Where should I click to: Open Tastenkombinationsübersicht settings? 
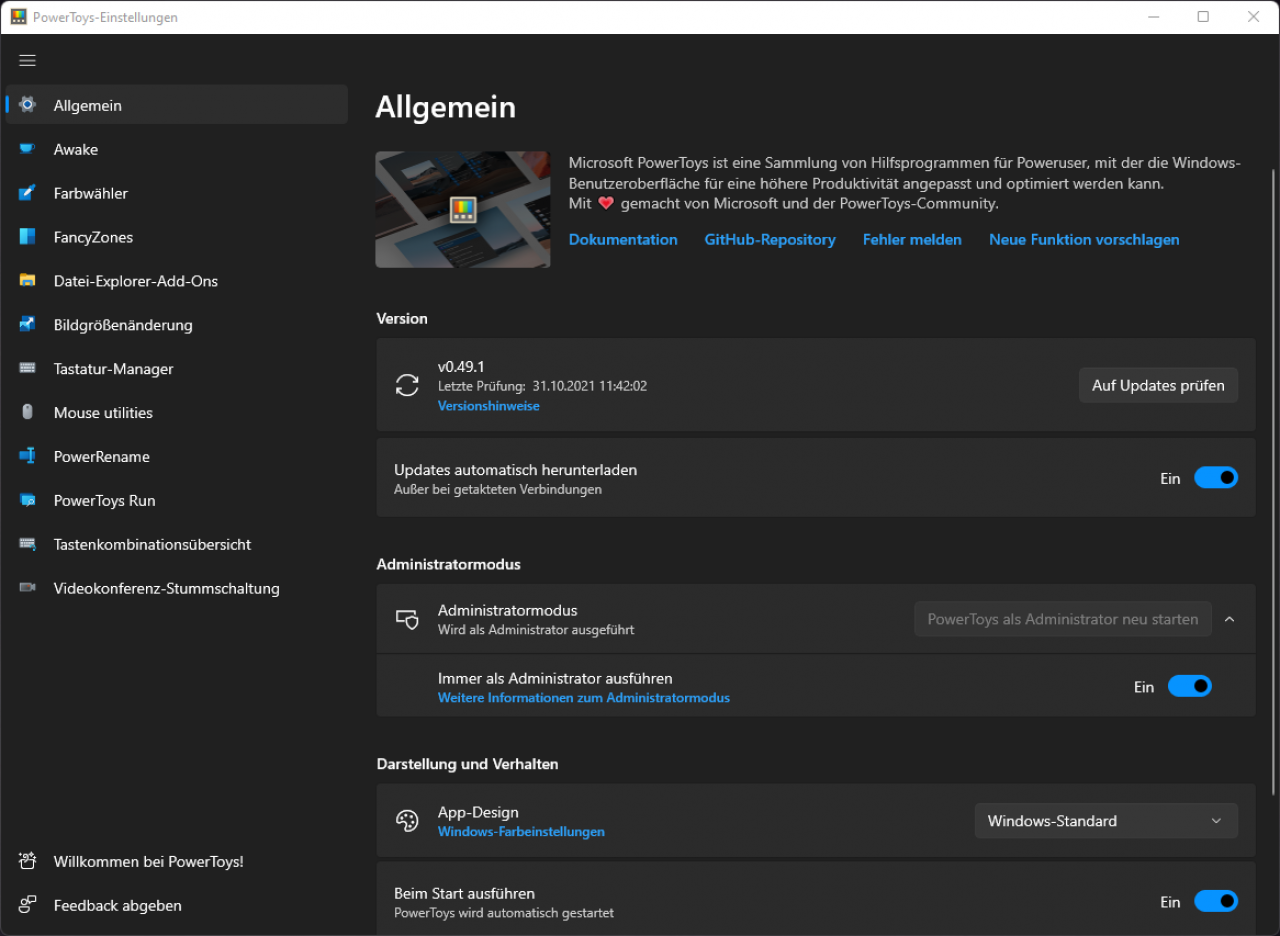(x=177, y=545)
